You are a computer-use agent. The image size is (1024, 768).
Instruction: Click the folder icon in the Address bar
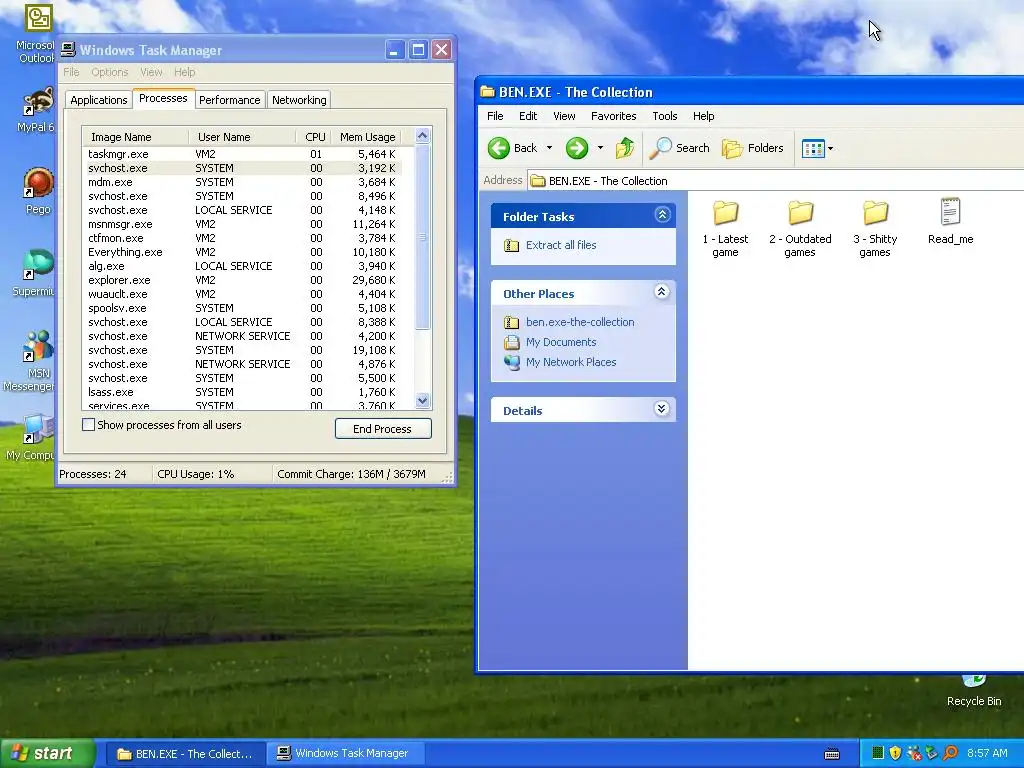point(537,181)
